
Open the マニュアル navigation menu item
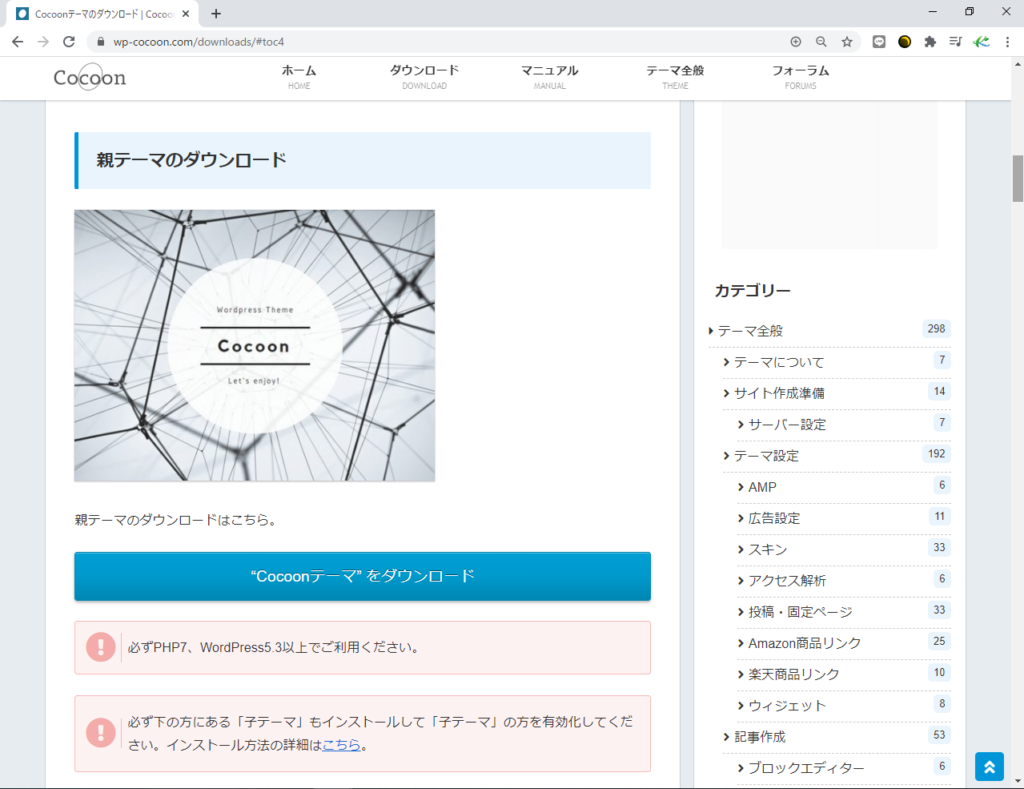(550, 76)
